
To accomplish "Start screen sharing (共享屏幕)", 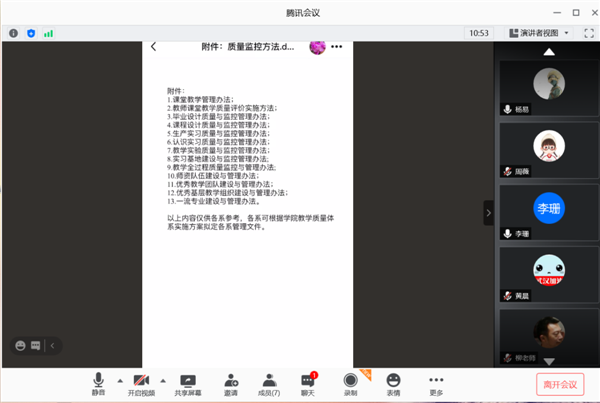I will pos(187,384).
